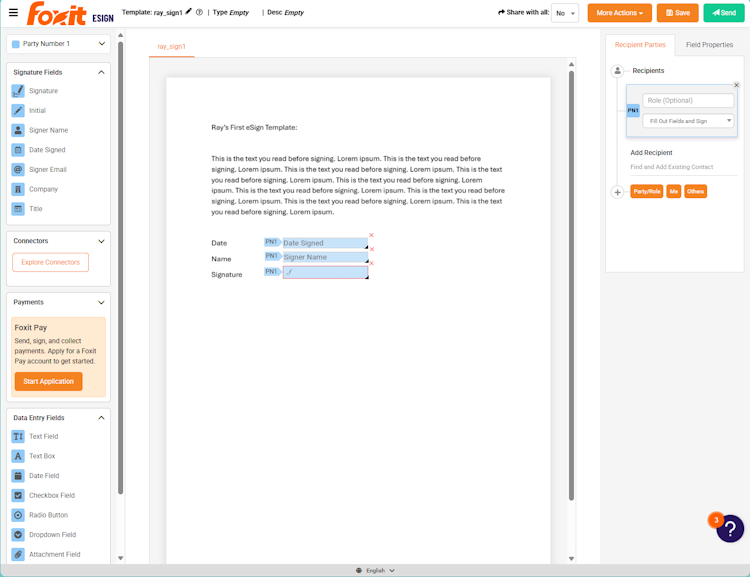Select the Text Box icon

tap(18, 456)
